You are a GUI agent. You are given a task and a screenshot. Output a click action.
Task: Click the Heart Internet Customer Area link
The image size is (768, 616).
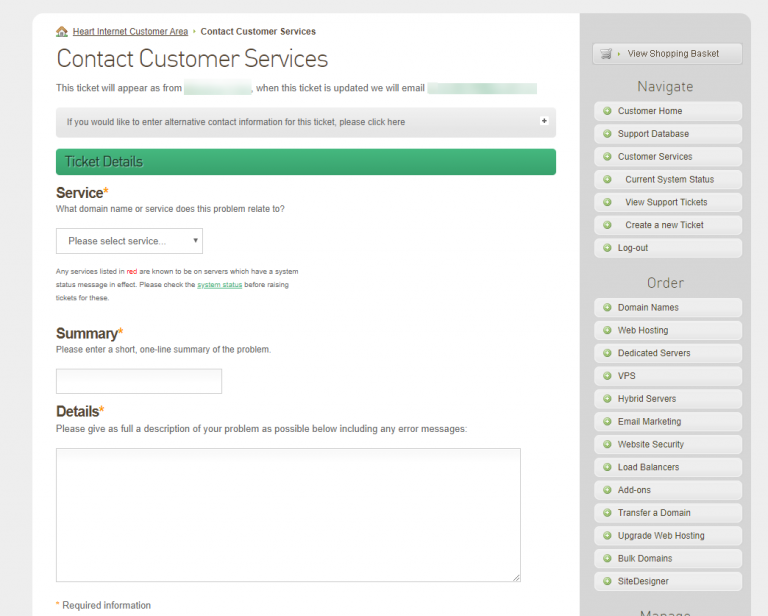(x=130, y=32)
